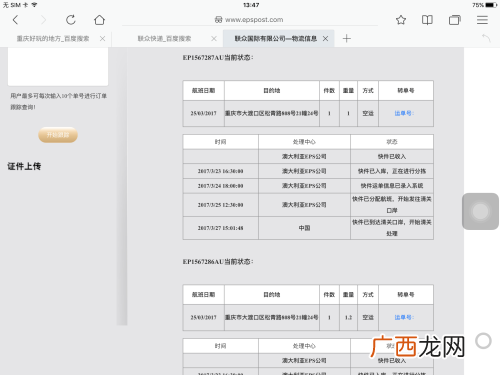Select the 2017/3/24 18:00:00 time cell
The width and height of the screenshot is (500, 375).
(x=220, y=186)
